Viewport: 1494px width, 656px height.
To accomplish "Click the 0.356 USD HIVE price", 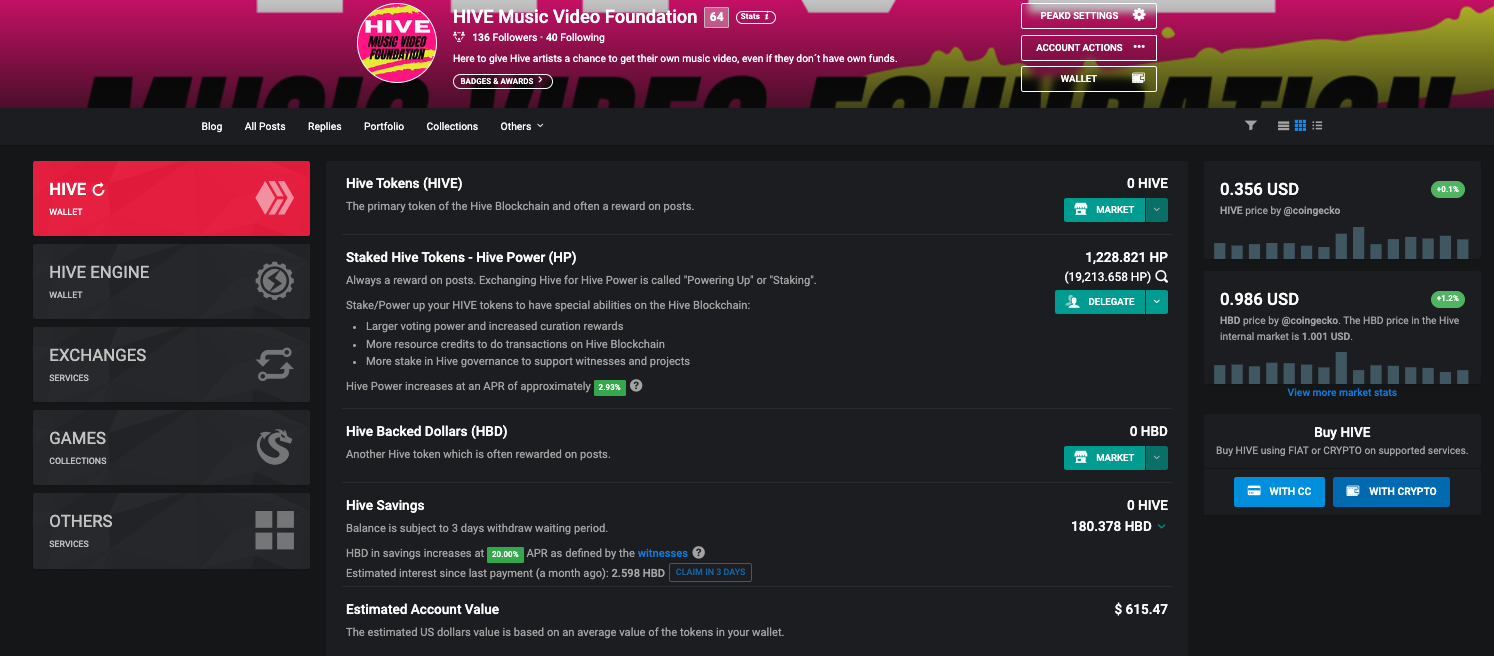I will point(1259,189).
